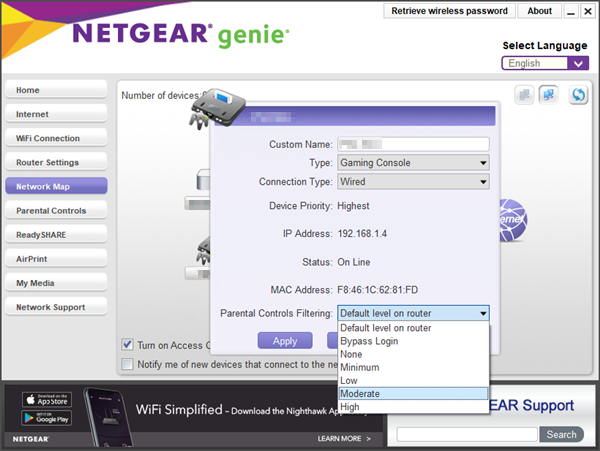600x451 pixels.
Task: Click the MAC Address value F8:46:1C:62:81:FD
Action: 377,290
